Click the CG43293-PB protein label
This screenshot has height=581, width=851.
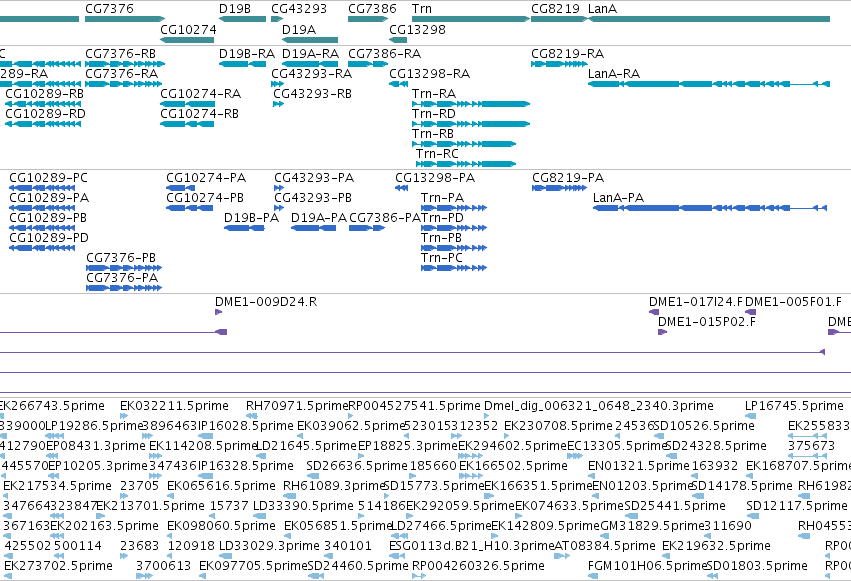pyautogui.click(x=313, y=198)
